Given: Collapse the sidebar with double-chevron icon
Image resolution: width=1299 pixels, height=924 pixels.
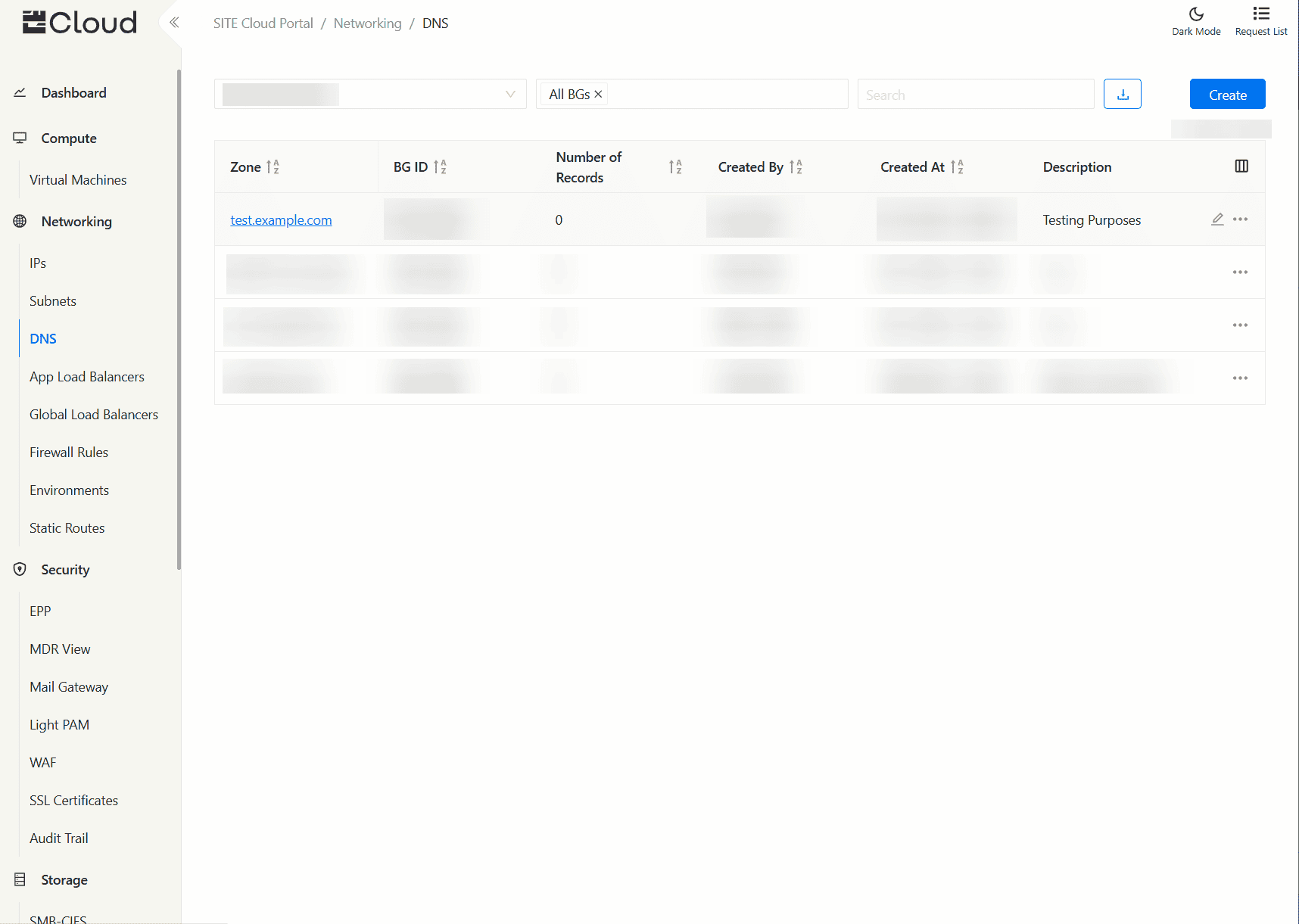Looking at the screenshot, I should point(174,23).
